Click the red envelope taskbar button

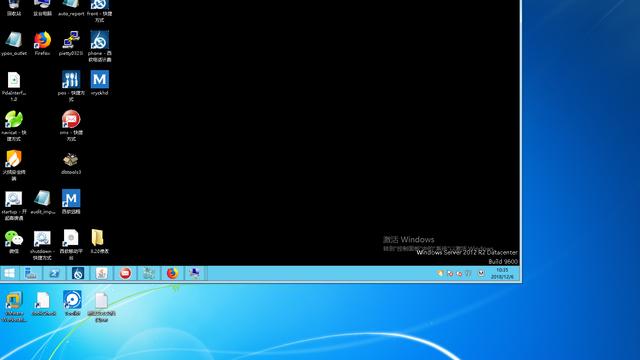(125, 273)
